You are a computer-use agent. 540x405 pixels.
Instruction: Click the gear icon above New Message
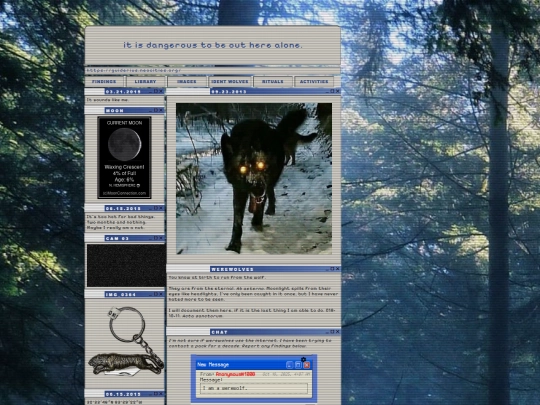click(x=303, y=359)
